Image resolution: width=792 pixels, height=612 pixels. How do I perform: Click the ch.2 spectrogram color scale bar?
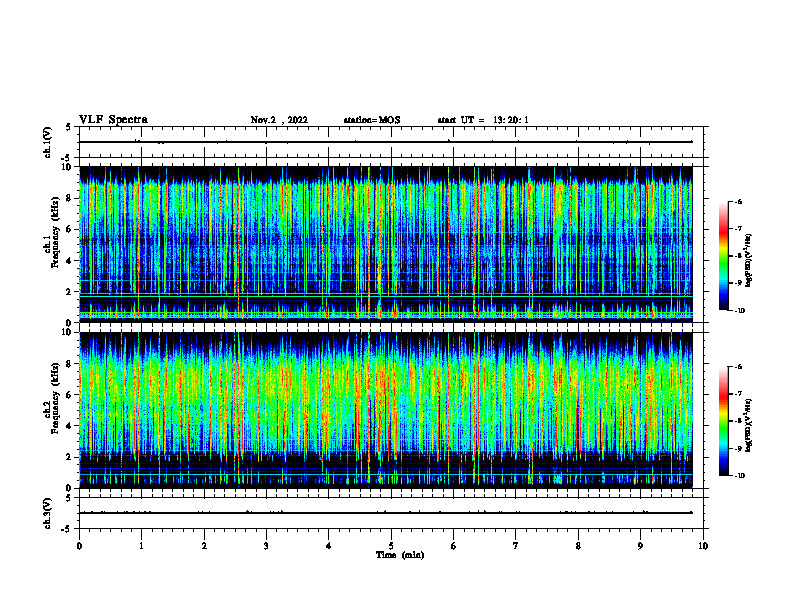(x=723, y=421)
